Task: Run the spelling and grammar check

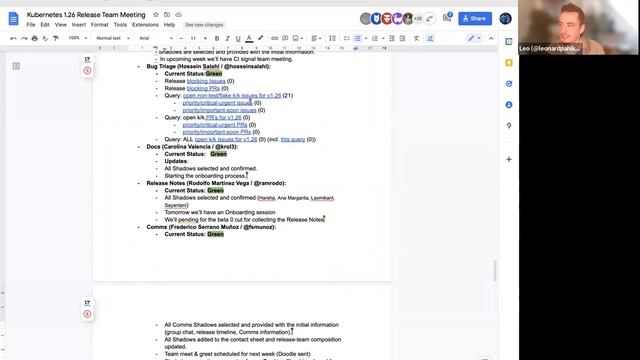Action: (x=45, y=38)
